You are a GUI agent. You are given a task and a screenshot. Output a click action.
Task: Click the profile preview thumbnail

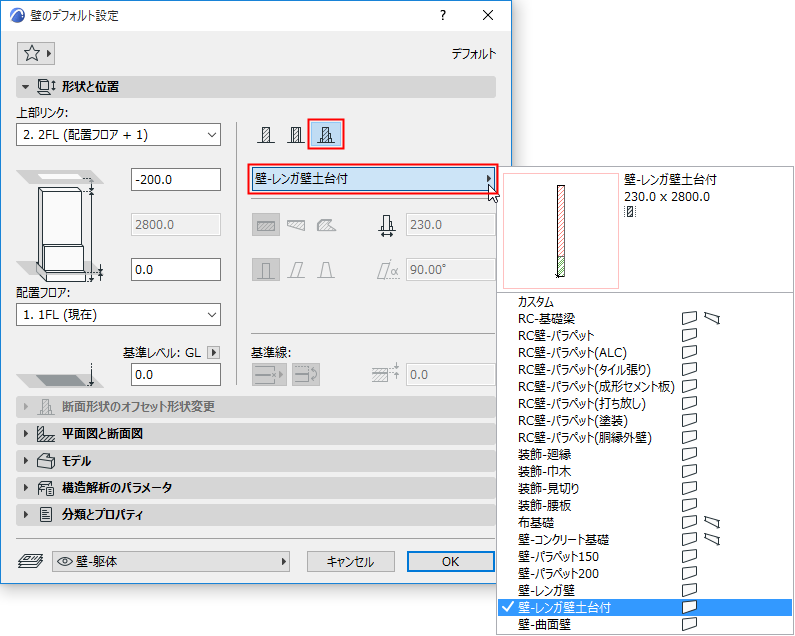click(561, 231)
